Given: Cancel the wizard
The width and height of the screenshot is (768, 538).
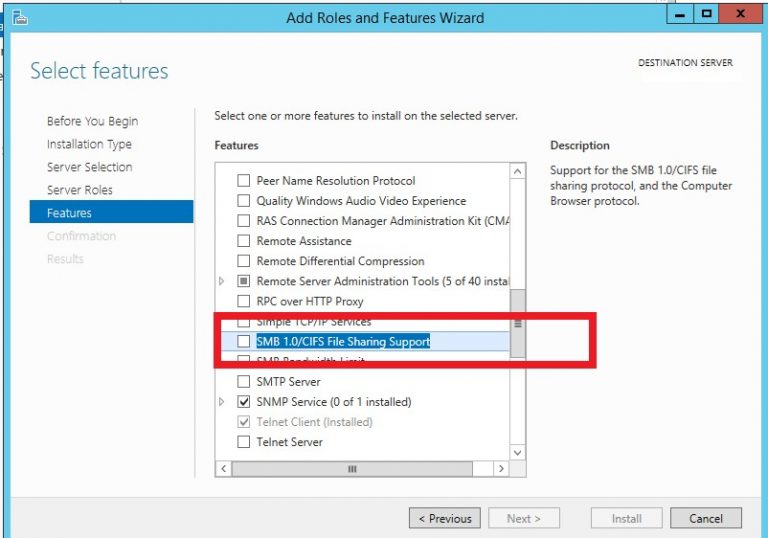Looking at the screenshot, I should (x=706, y=518).
